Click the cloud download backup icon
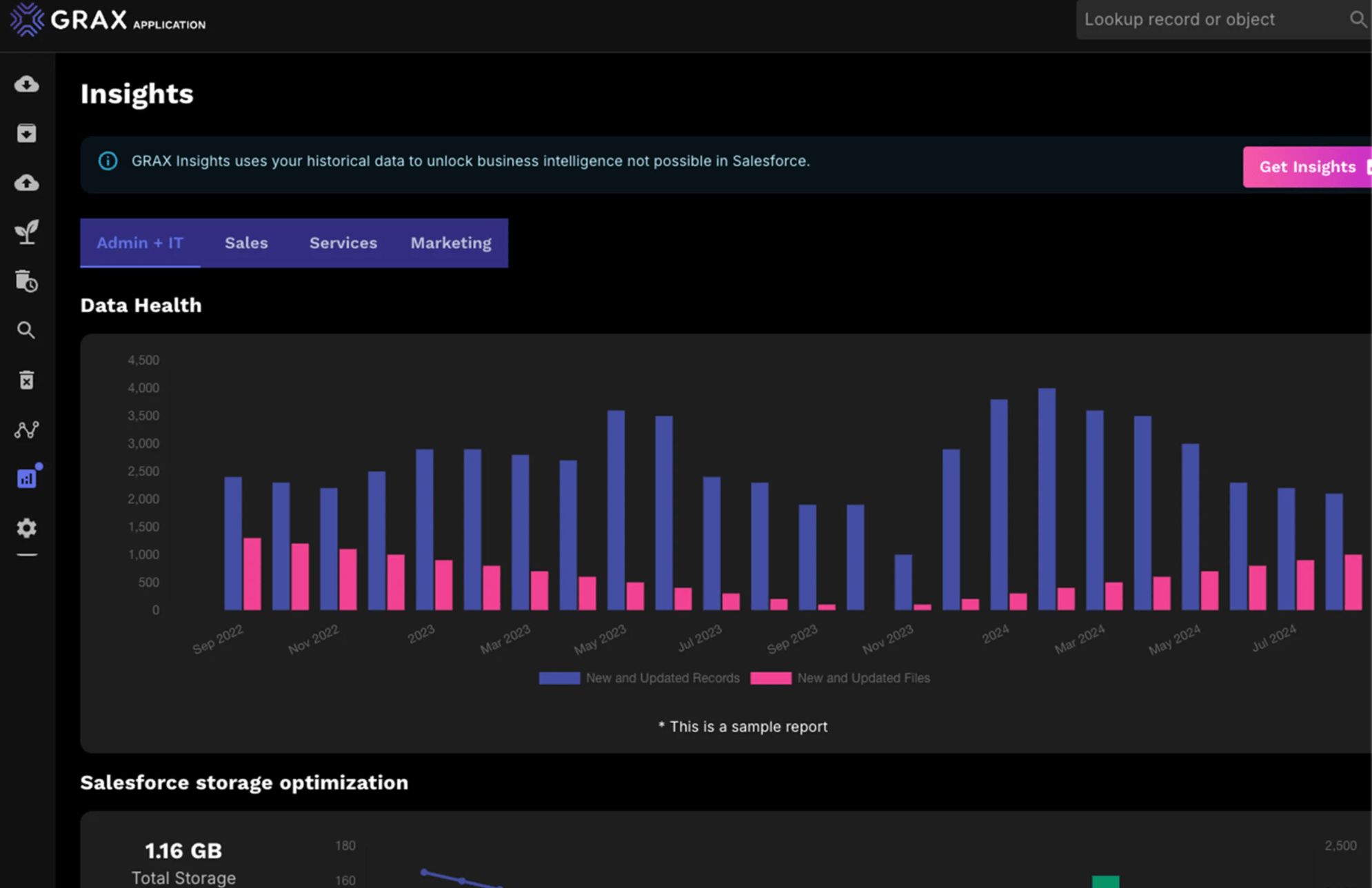This screenshot has width=1372, height=888. 26,84
